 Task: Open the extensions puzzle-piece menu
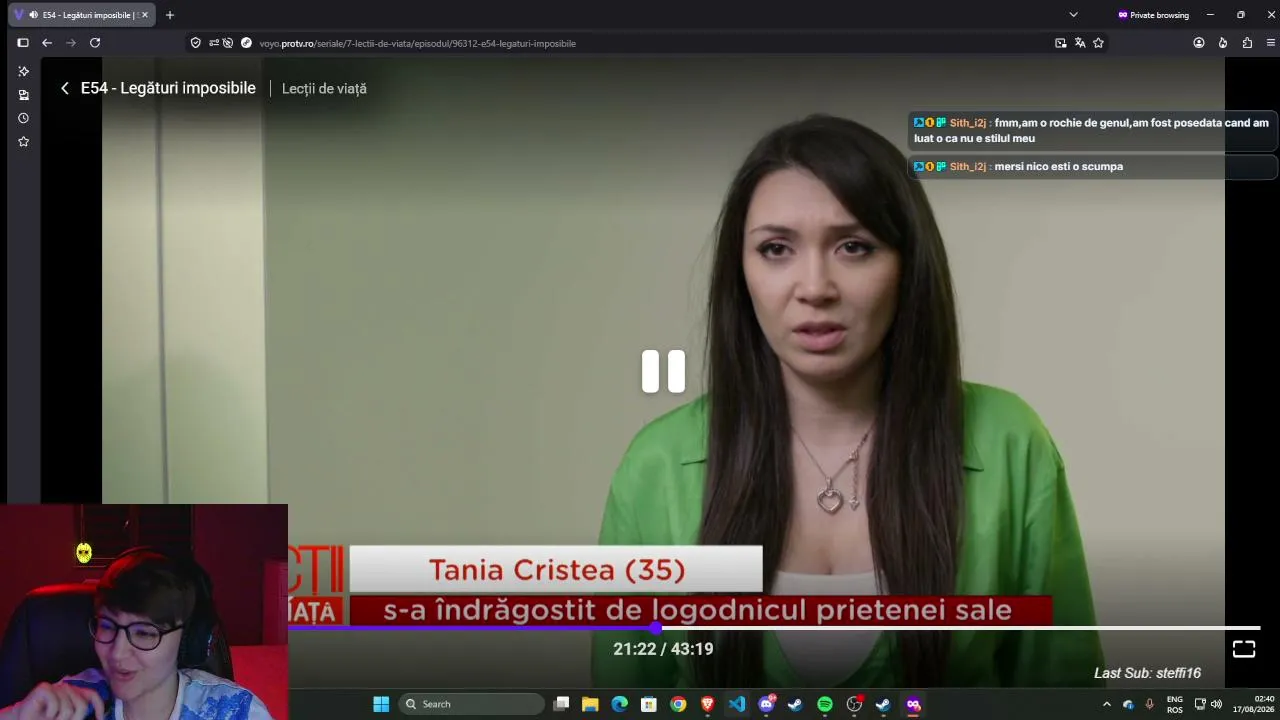click(x=1247, y=43)
